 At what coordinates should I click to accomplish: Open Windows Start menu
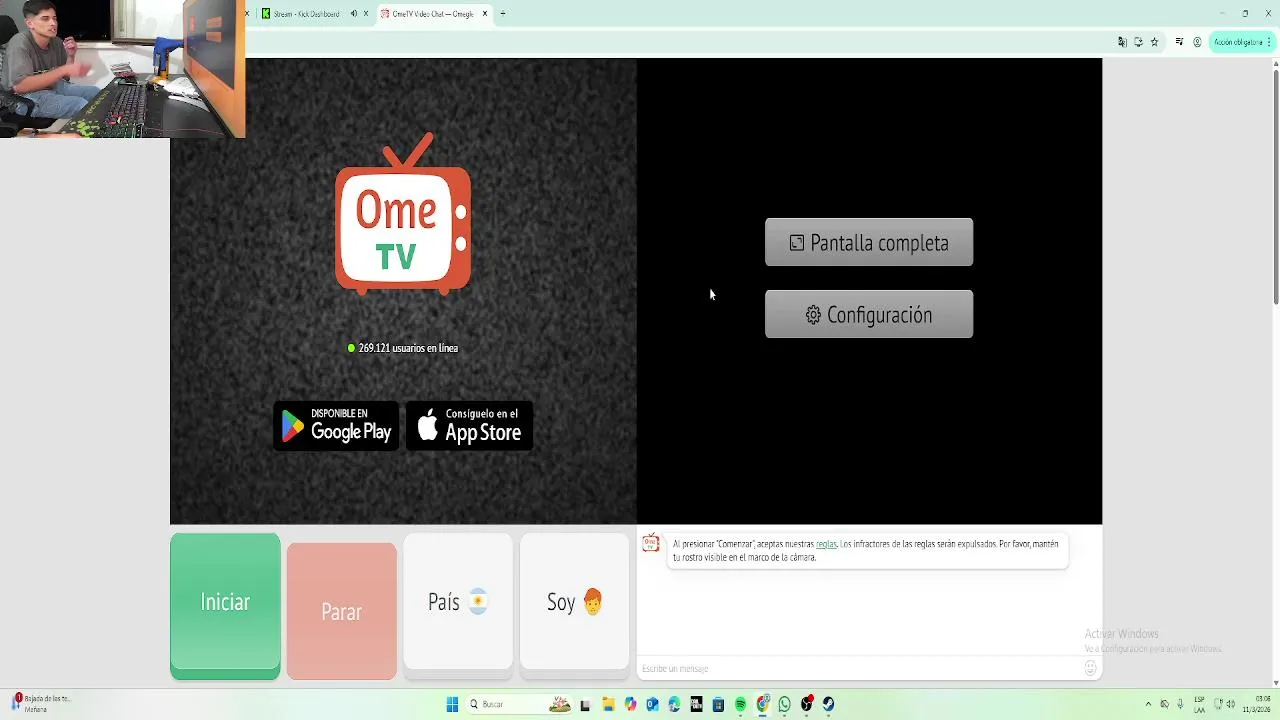pyautogui.click(x=452, y=704)
